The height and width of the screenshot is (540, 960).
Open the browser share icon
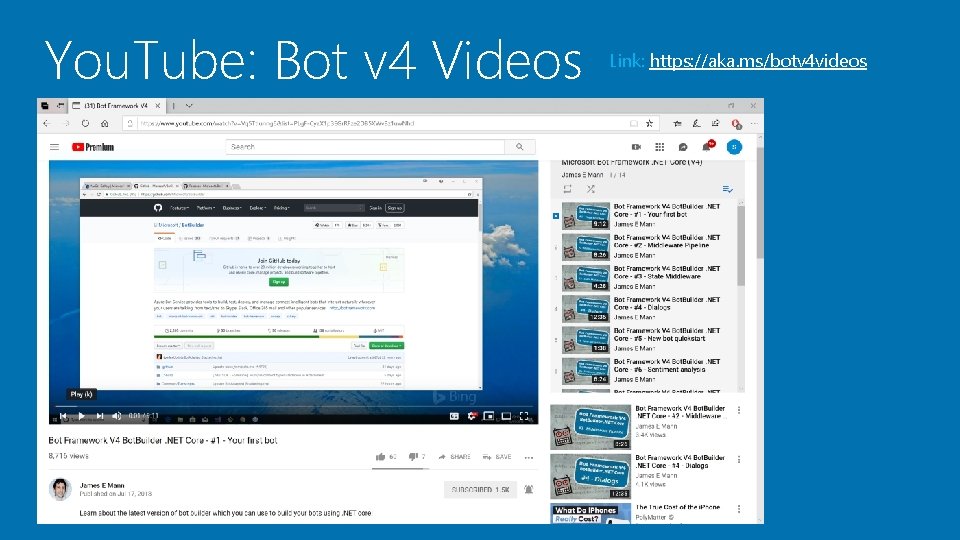(715, 123)
